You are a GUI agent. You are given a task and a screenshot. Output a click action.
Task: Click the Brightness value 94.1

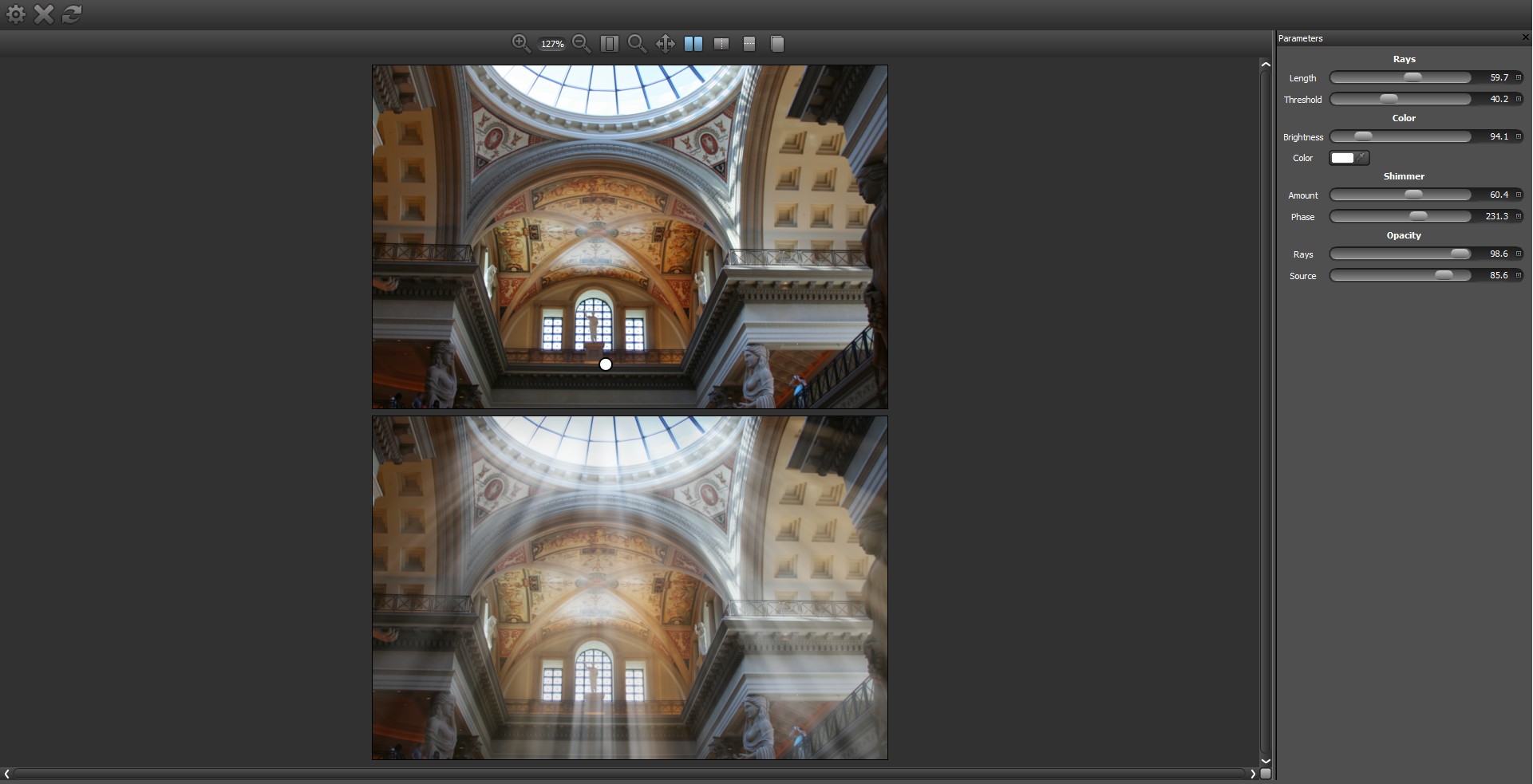(x=1499, y=136)
